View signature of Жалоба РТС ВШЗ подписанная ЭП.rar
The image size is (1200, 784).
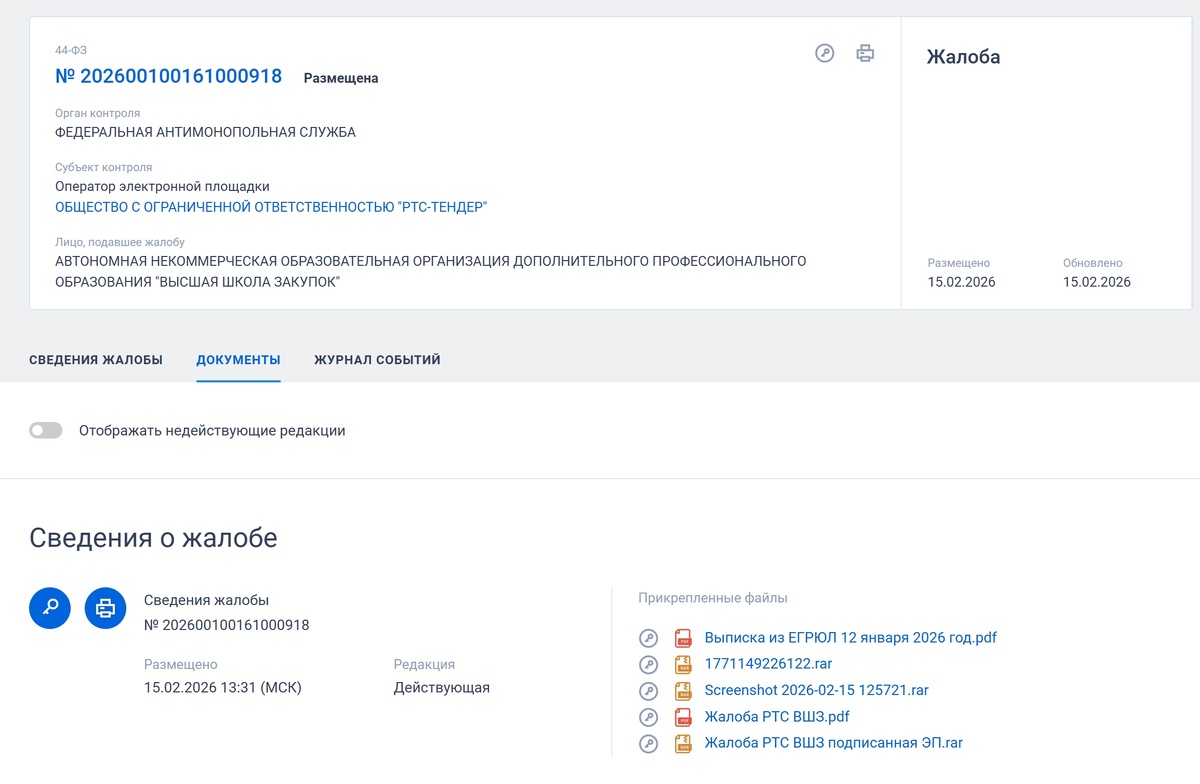point(648,744)
